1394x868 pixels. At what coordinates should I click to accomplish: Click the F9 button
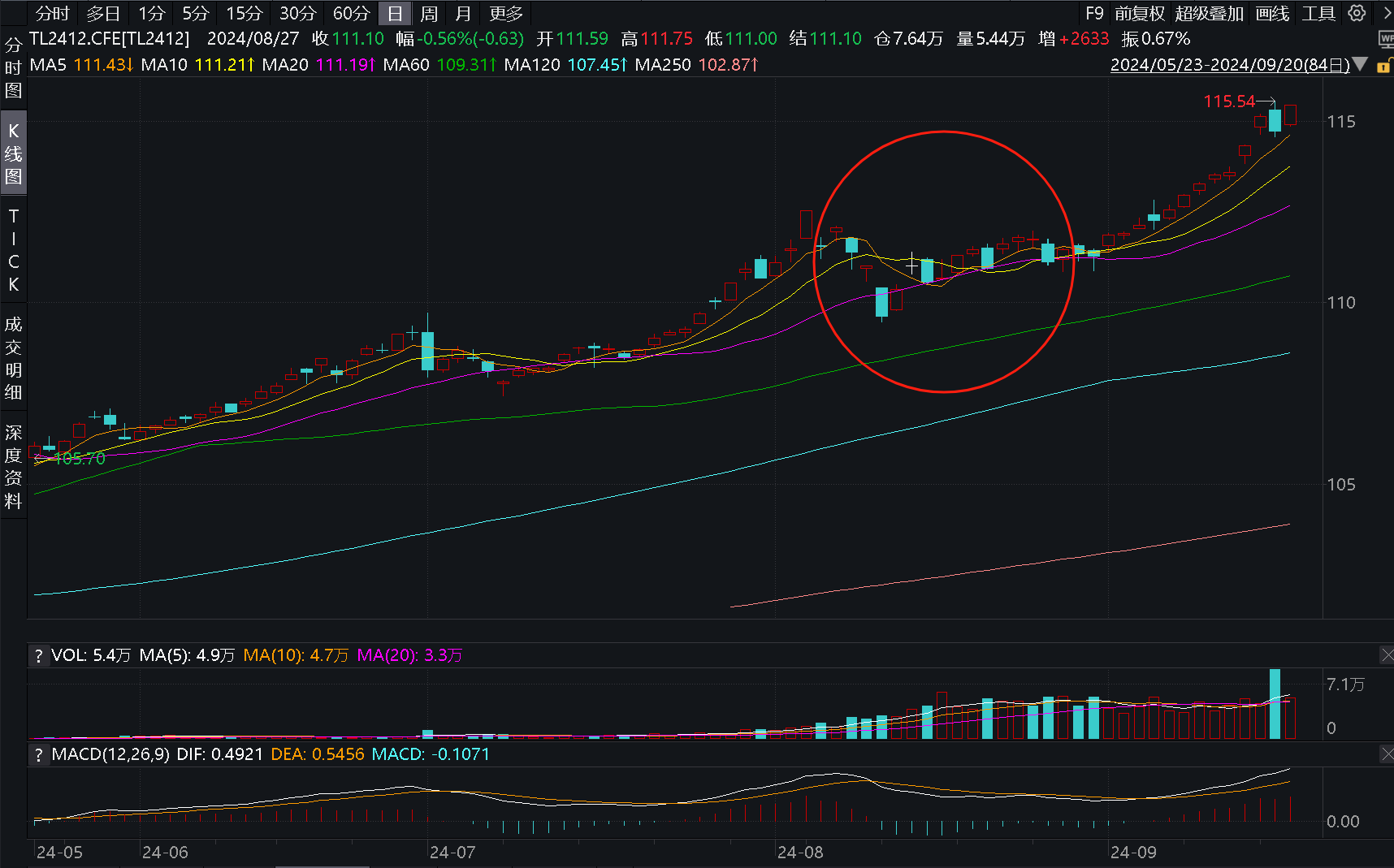1094,14
